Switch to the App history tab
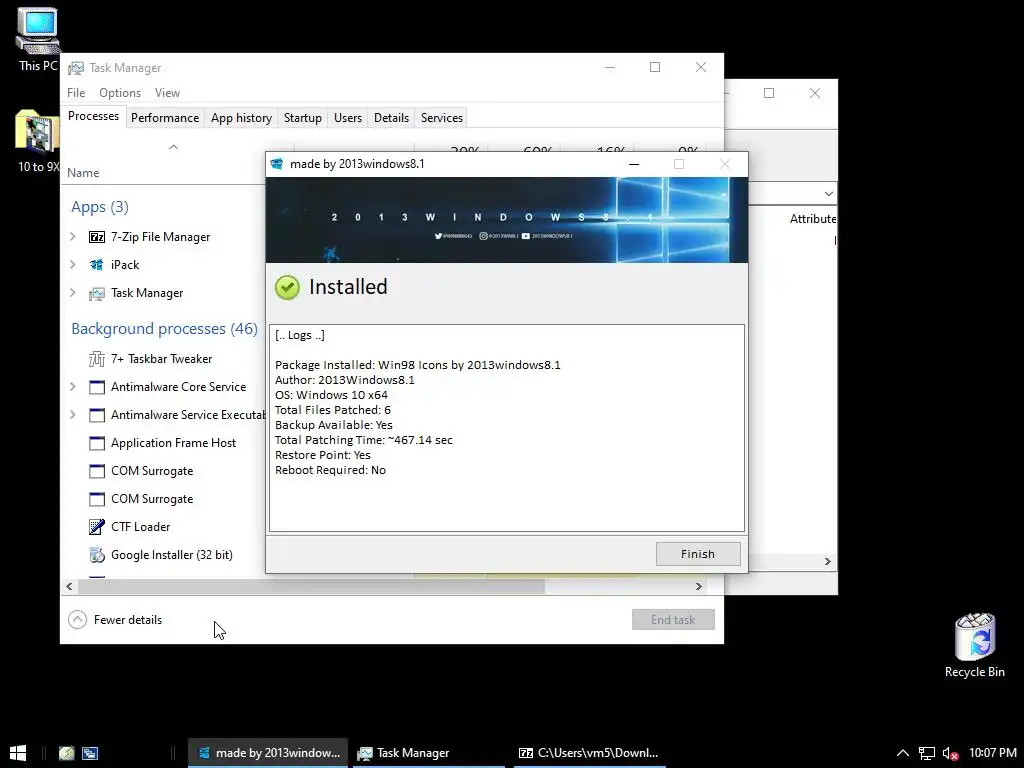 [x=241, y=118]
